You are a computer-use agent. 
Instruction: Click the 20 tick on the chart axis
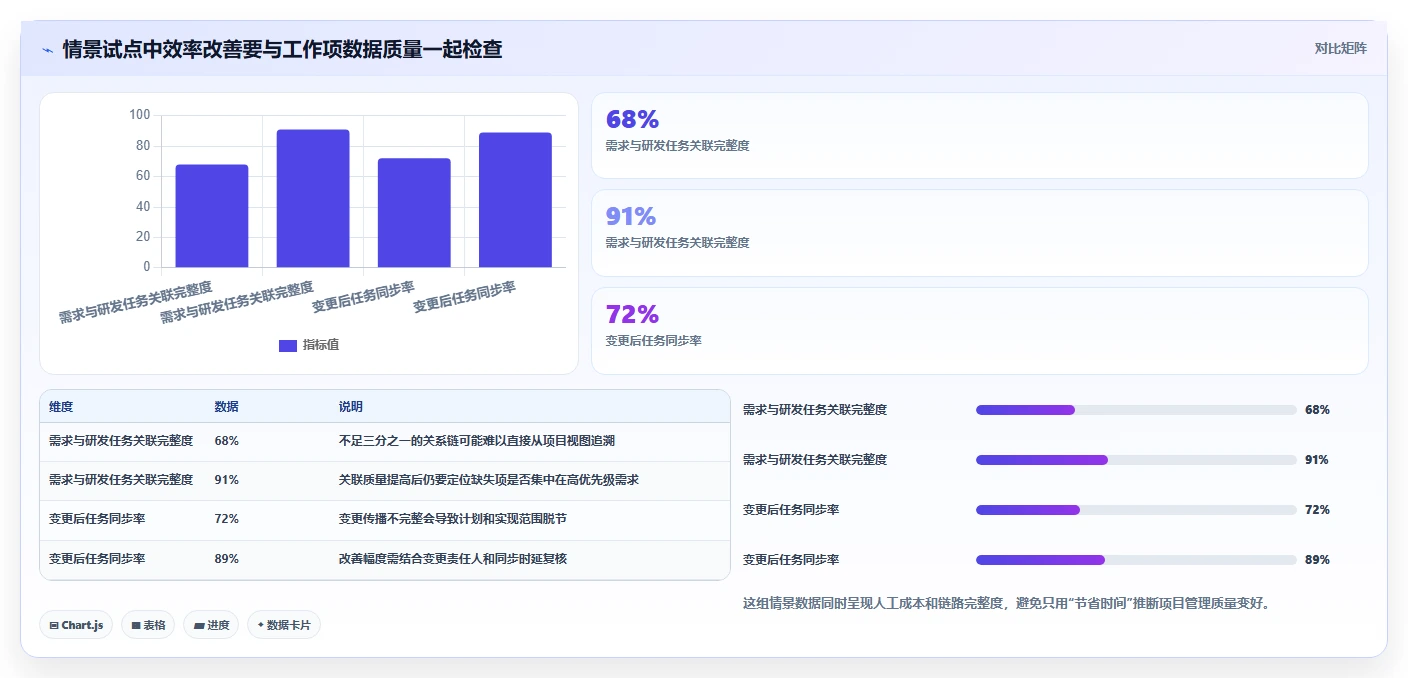click(x=143, y=237)
